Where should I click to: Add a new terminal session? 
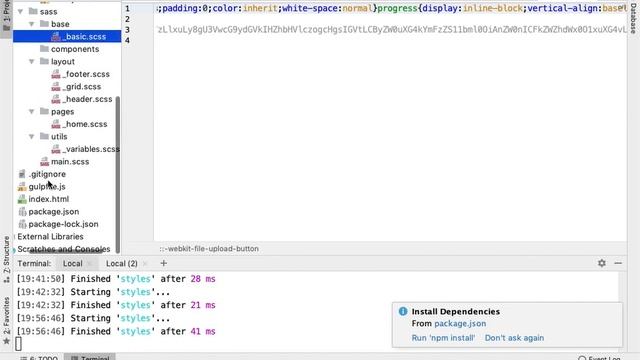point(164,263)
